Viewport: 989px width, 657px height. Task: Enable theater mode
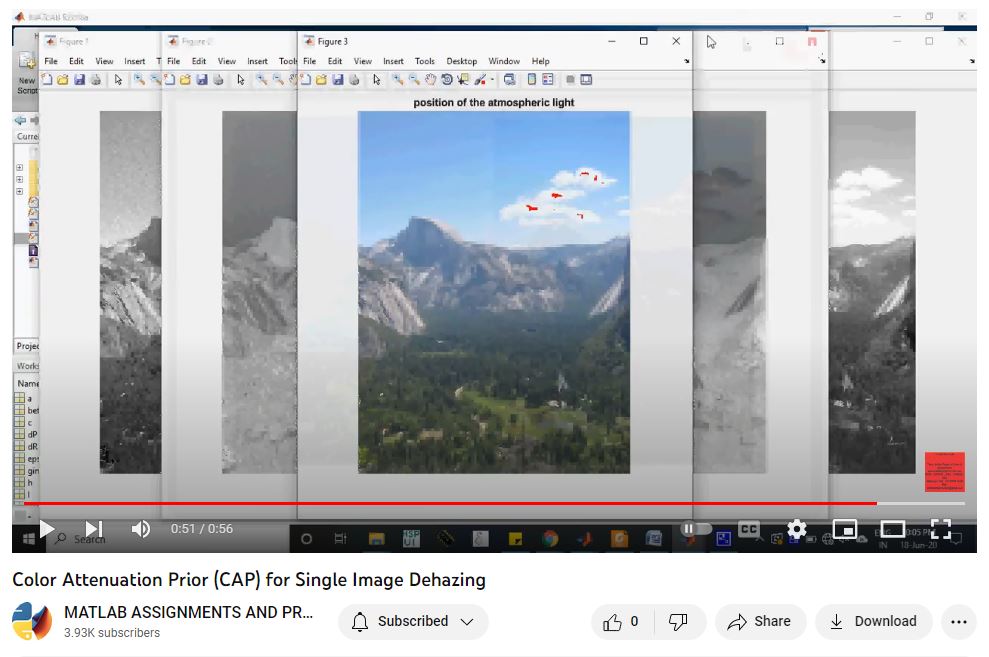point(892,529)
